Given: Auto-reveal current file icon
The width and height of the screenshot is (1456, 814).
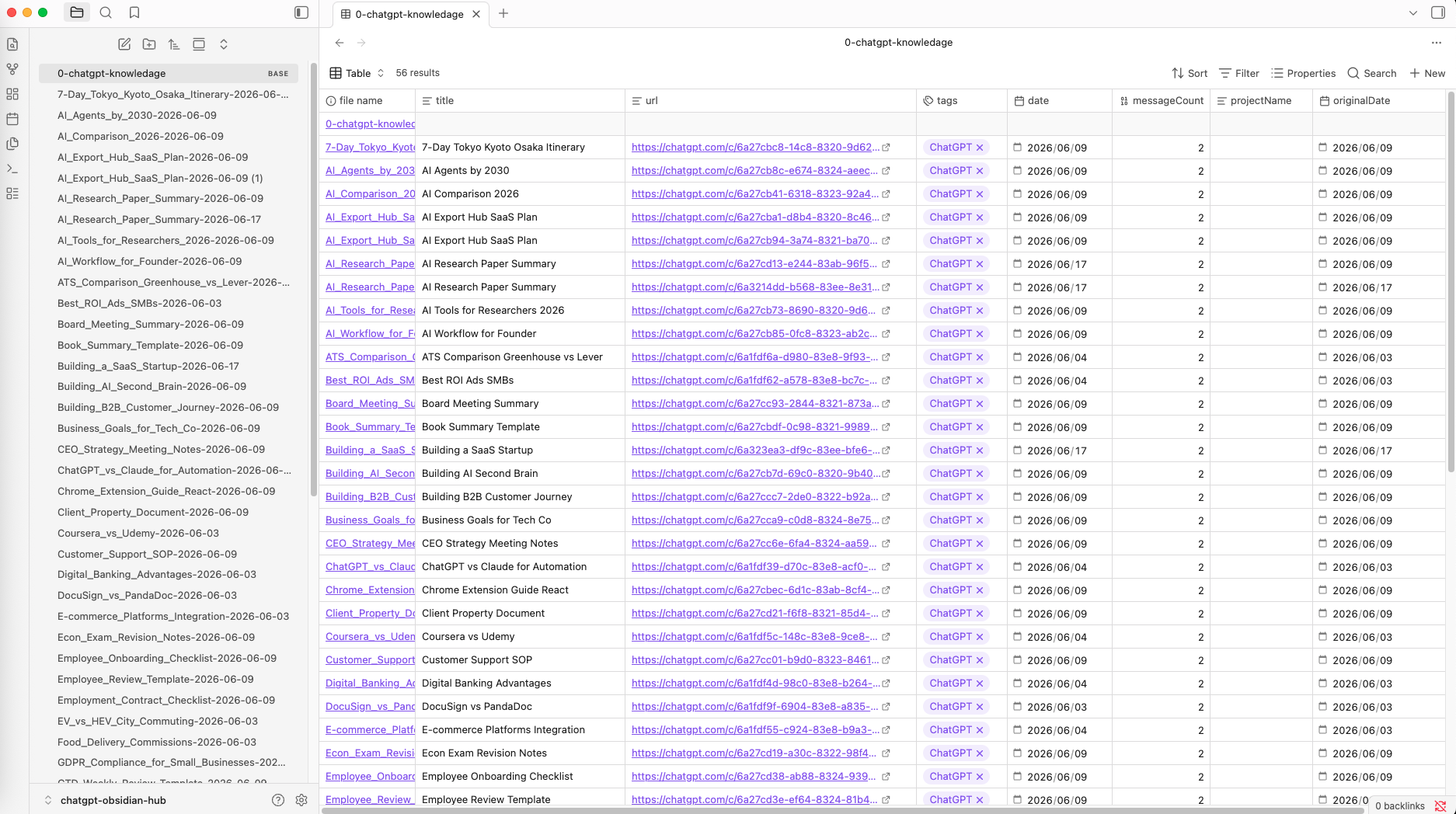Looking at the screenshot, I should tap(199, 44).
